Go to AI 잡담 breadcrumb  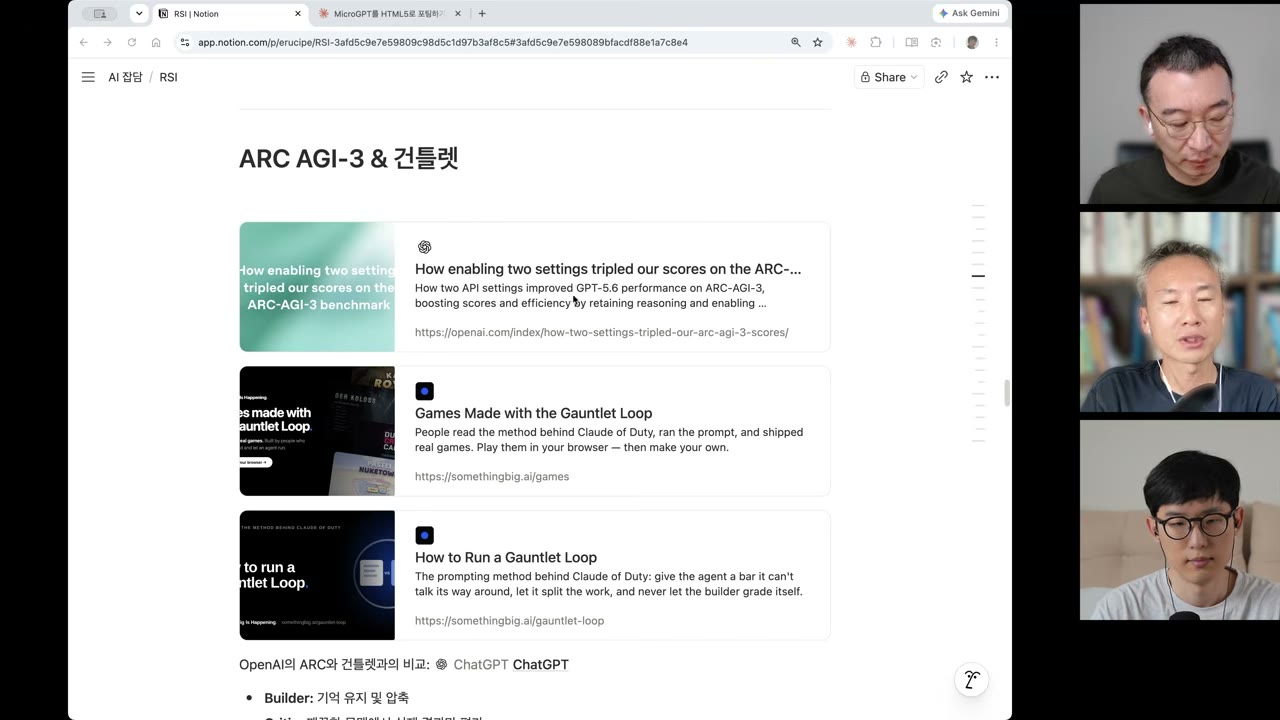(125, 77)
